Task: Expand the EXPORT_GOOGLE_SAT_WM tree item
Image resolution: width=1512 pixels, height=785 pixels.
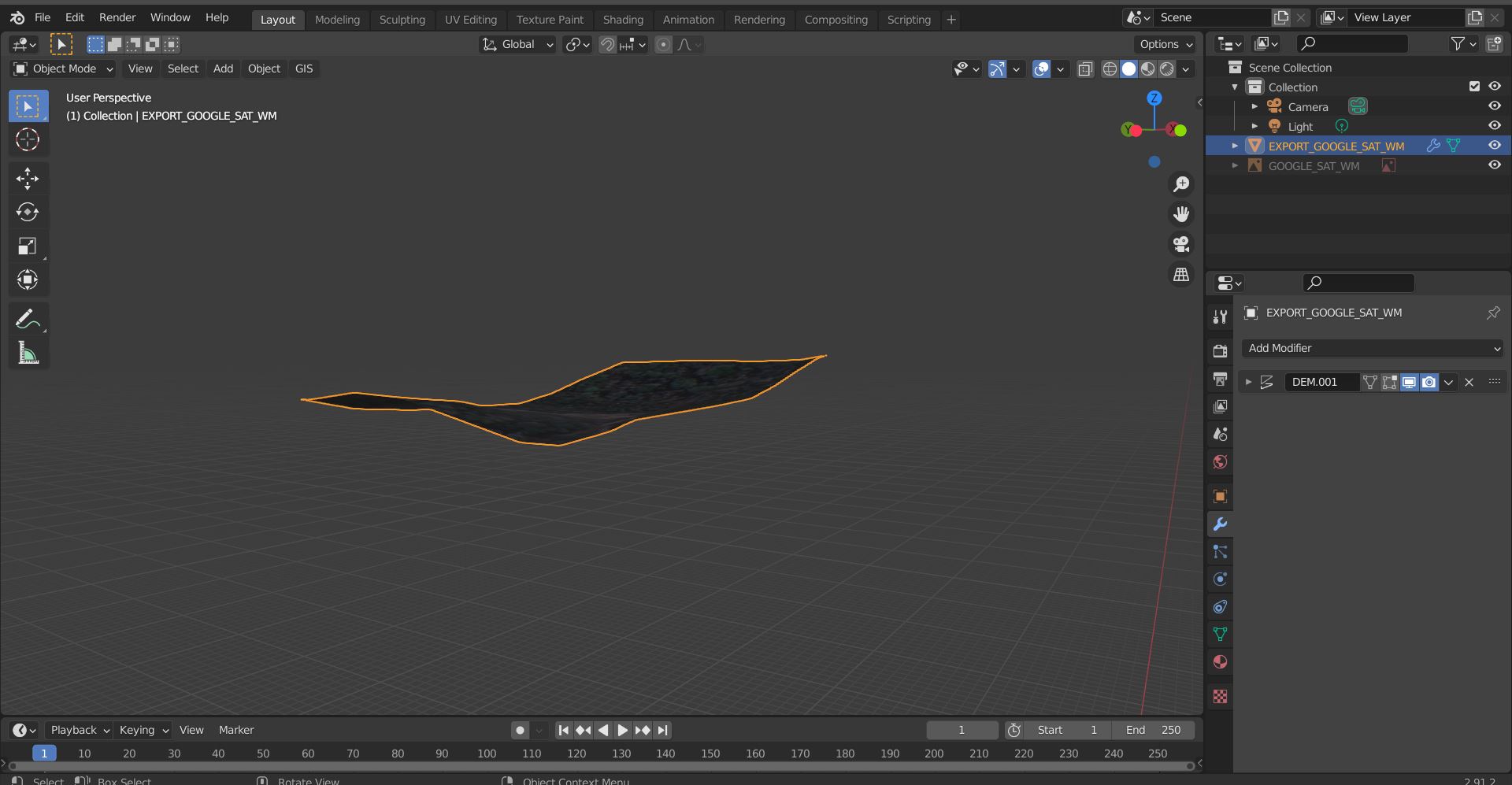Action: pyautogui.click(x=1235, y=146)
